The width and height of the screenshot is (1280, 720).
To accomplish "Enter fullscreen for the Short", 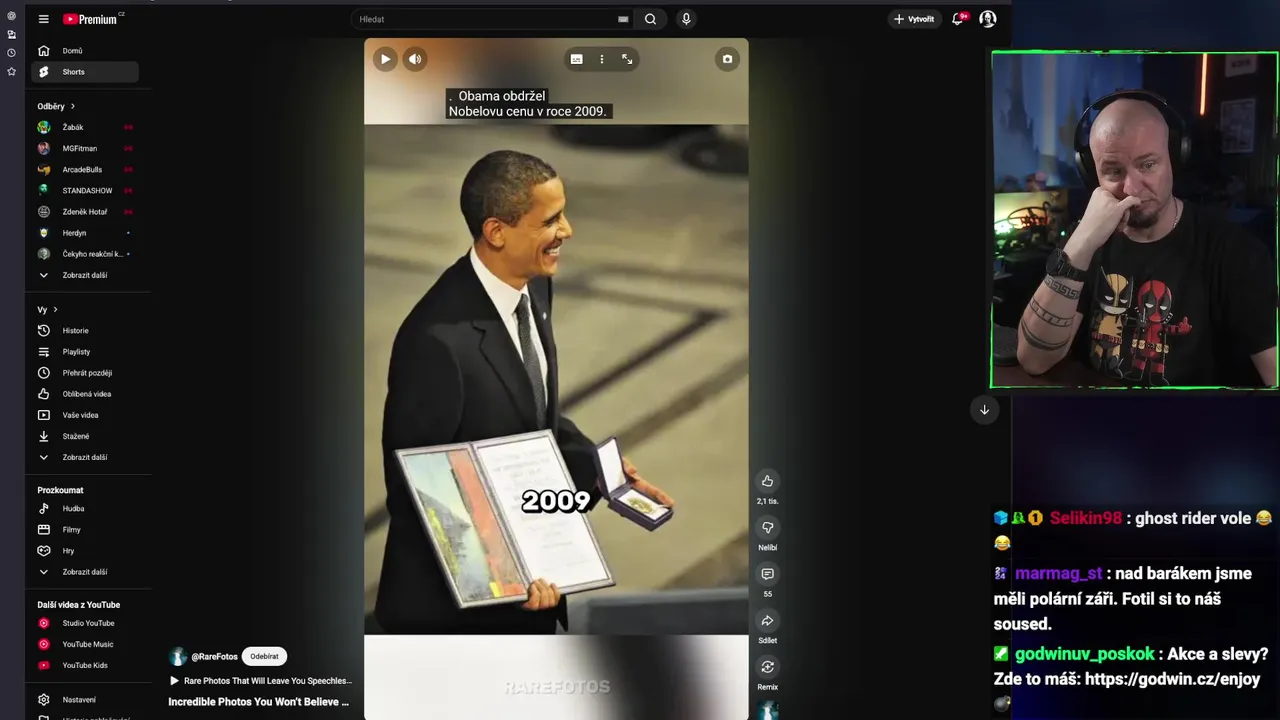I will pos(627,59).
